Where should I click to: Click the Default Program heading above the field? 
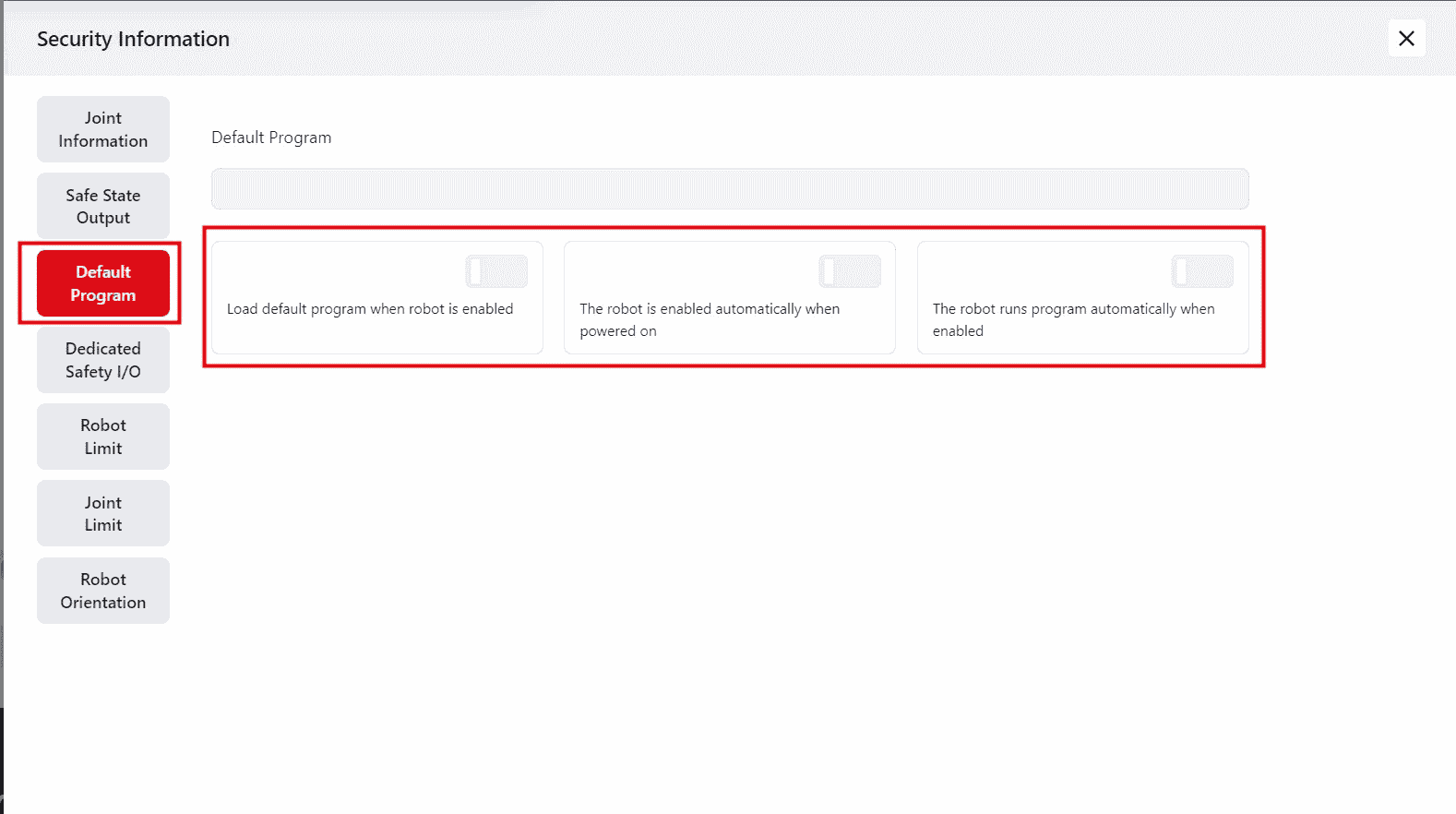(271, 138)
